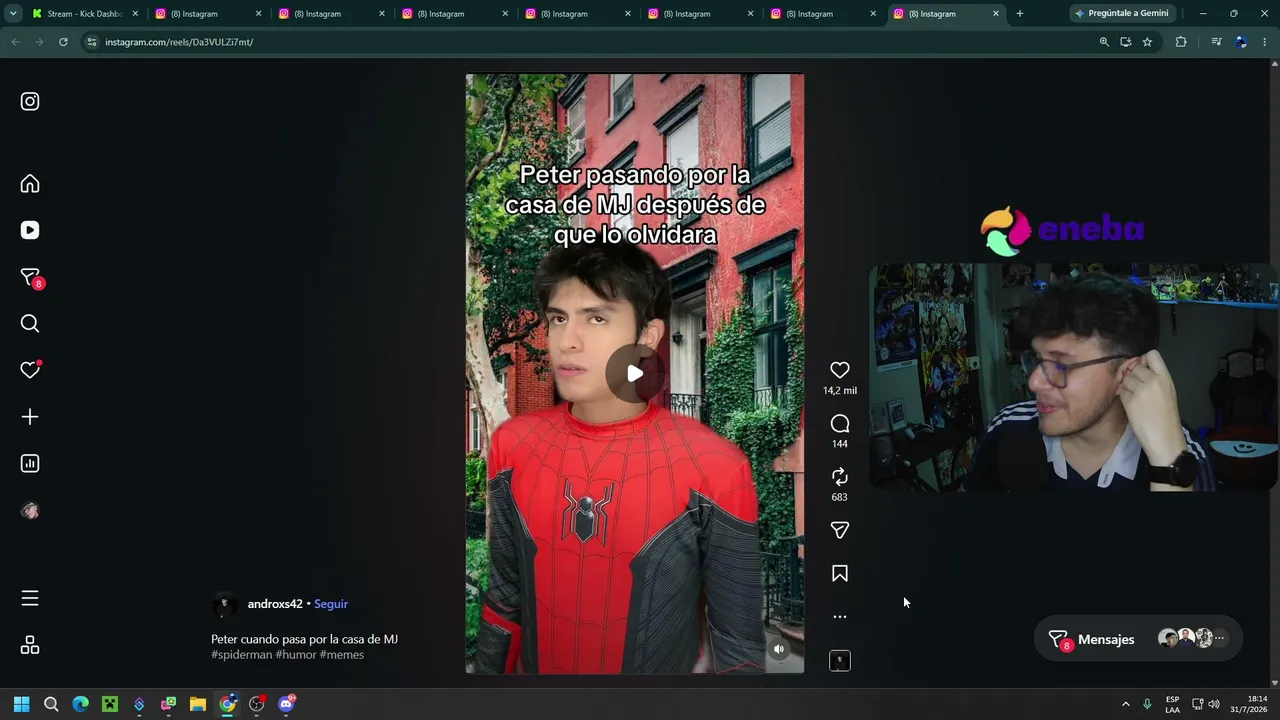Open the page zoom magnifier in the address bar
Viewport: 1280px width, 720px height.
pos(1104,42)
